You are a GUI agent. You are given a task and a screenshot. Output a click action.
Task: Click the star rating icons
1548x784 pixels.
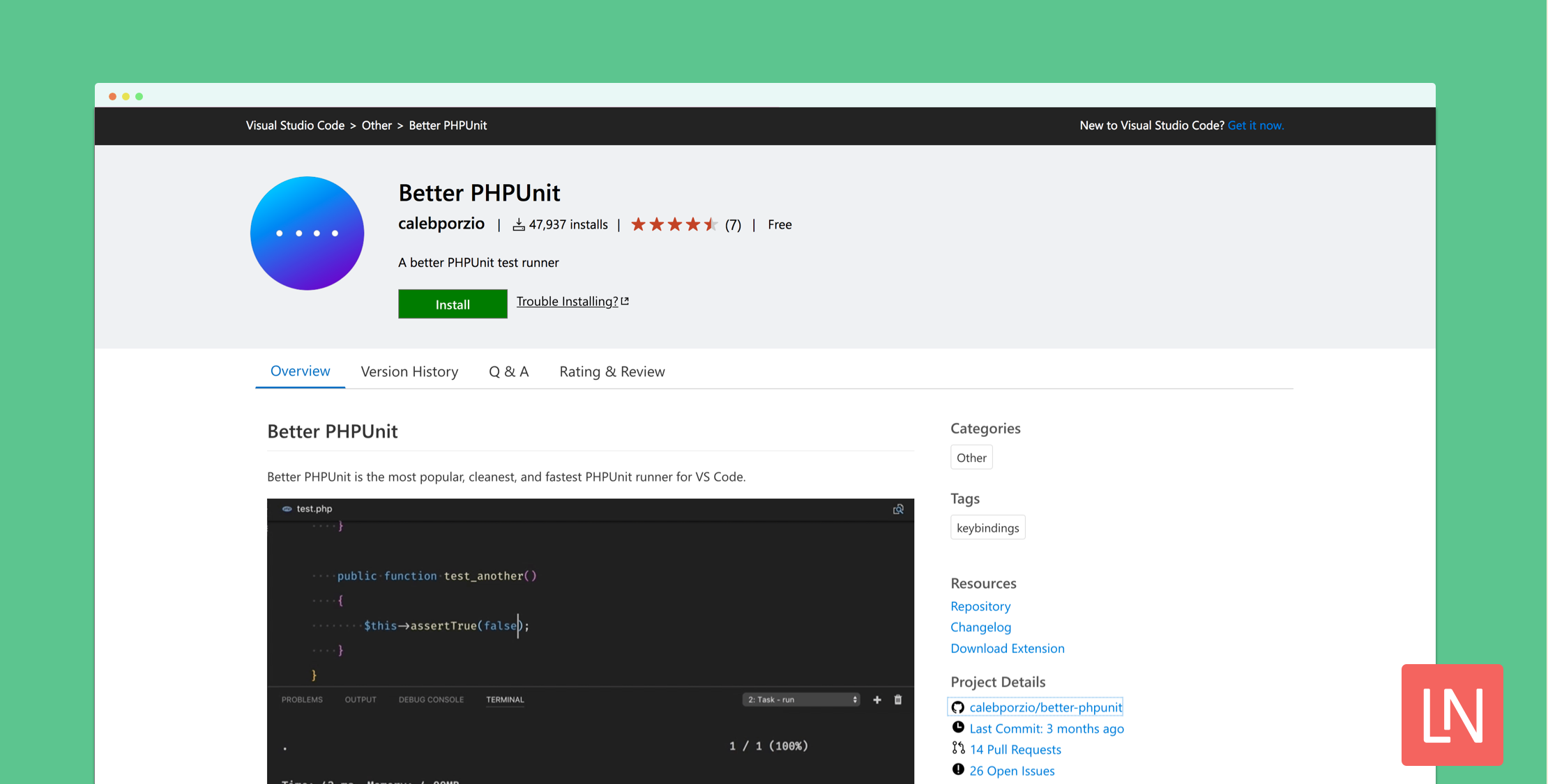(674, 224)
